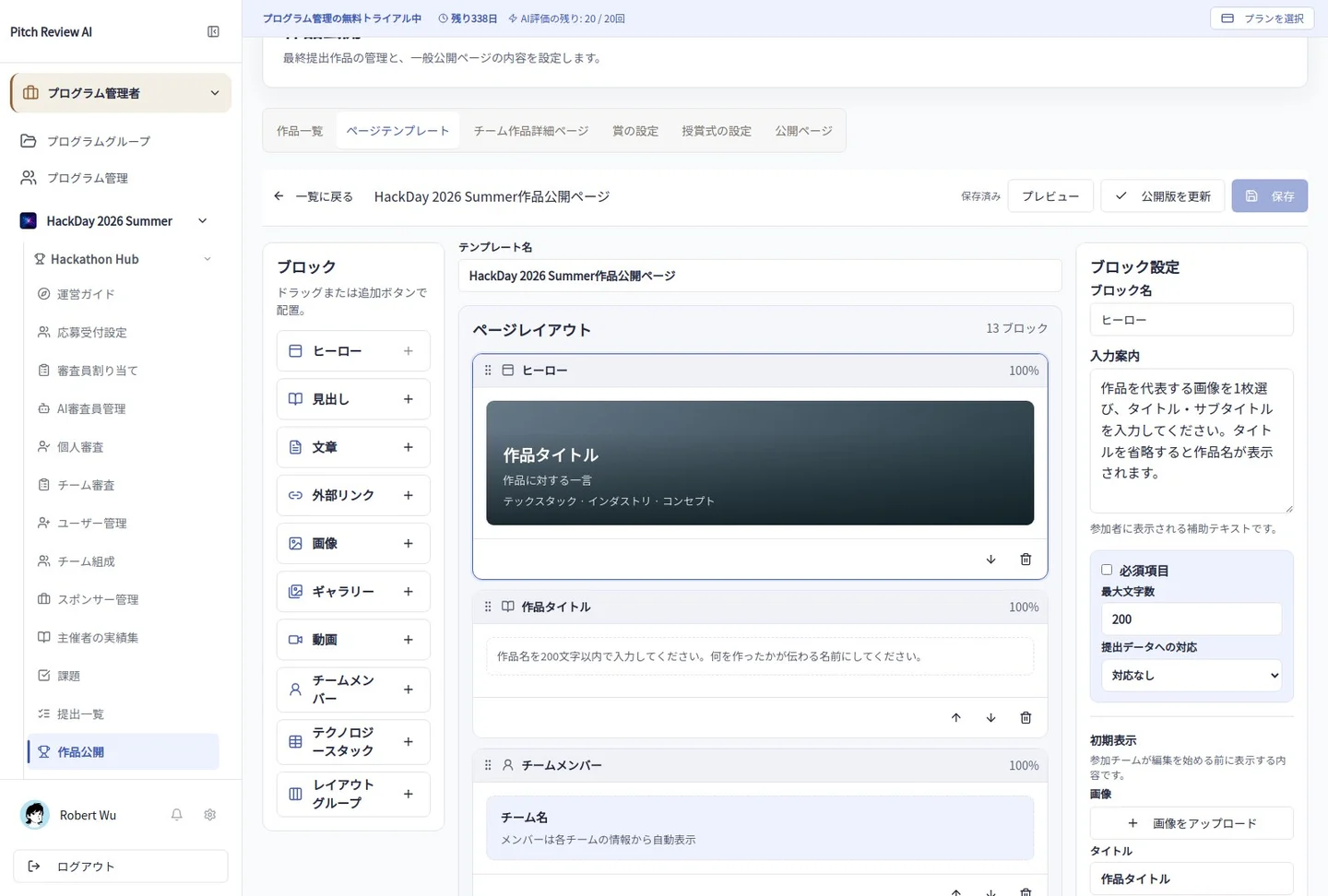Add a ギャラリー block with plus icon
Viewport: 1328px width, 896px height.
coord(408,592)
